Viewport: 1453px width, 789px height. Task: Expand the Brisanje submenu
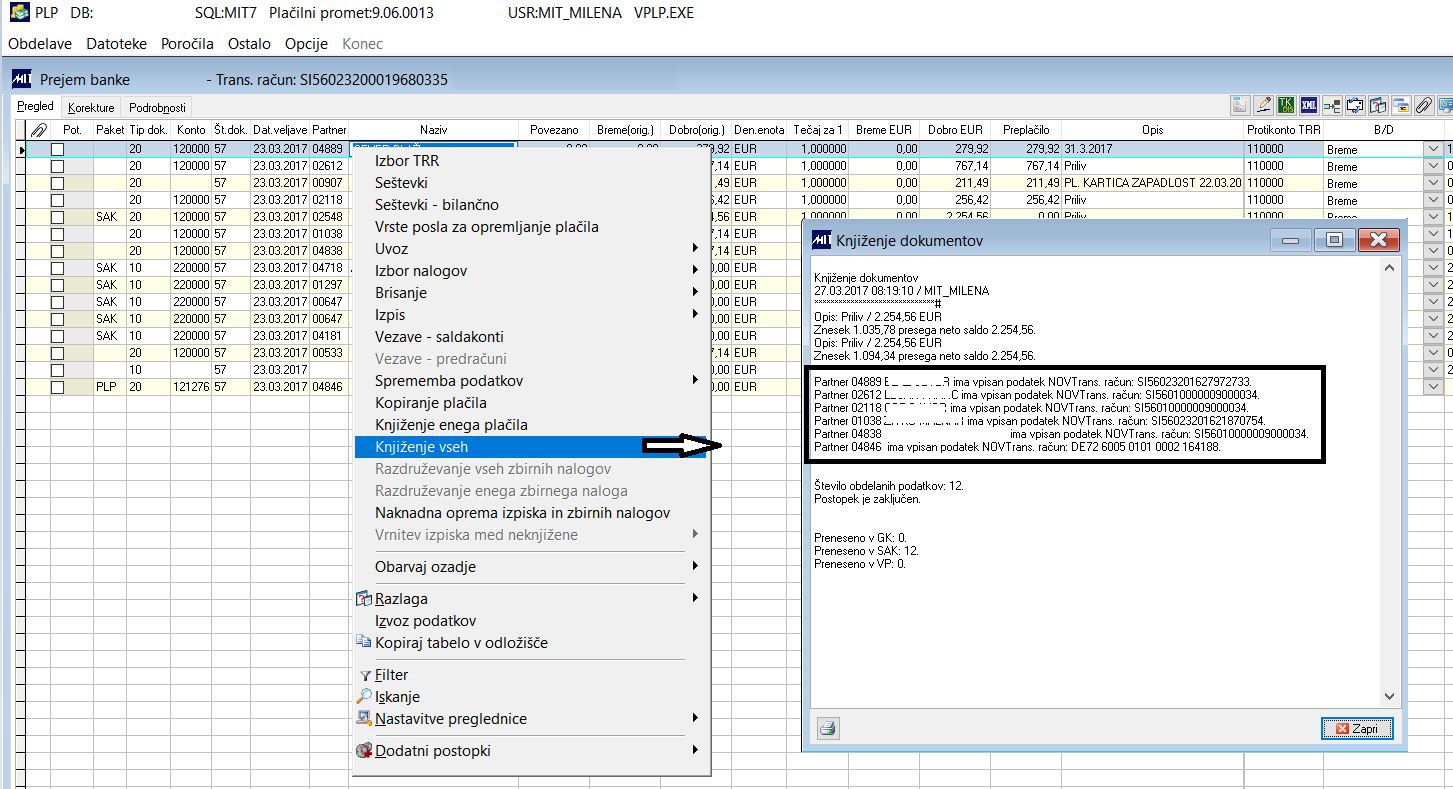click(x=532, y=292)
